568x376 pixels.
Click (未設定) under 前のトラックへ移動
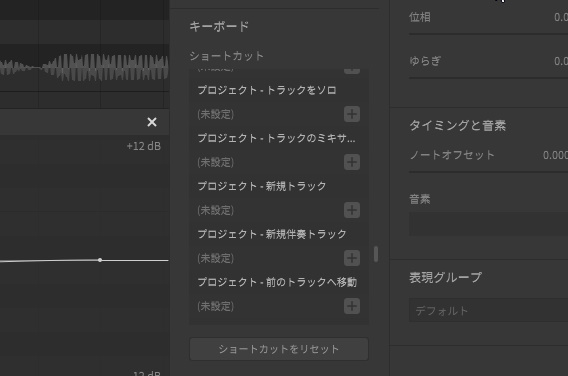coord(216,306)
